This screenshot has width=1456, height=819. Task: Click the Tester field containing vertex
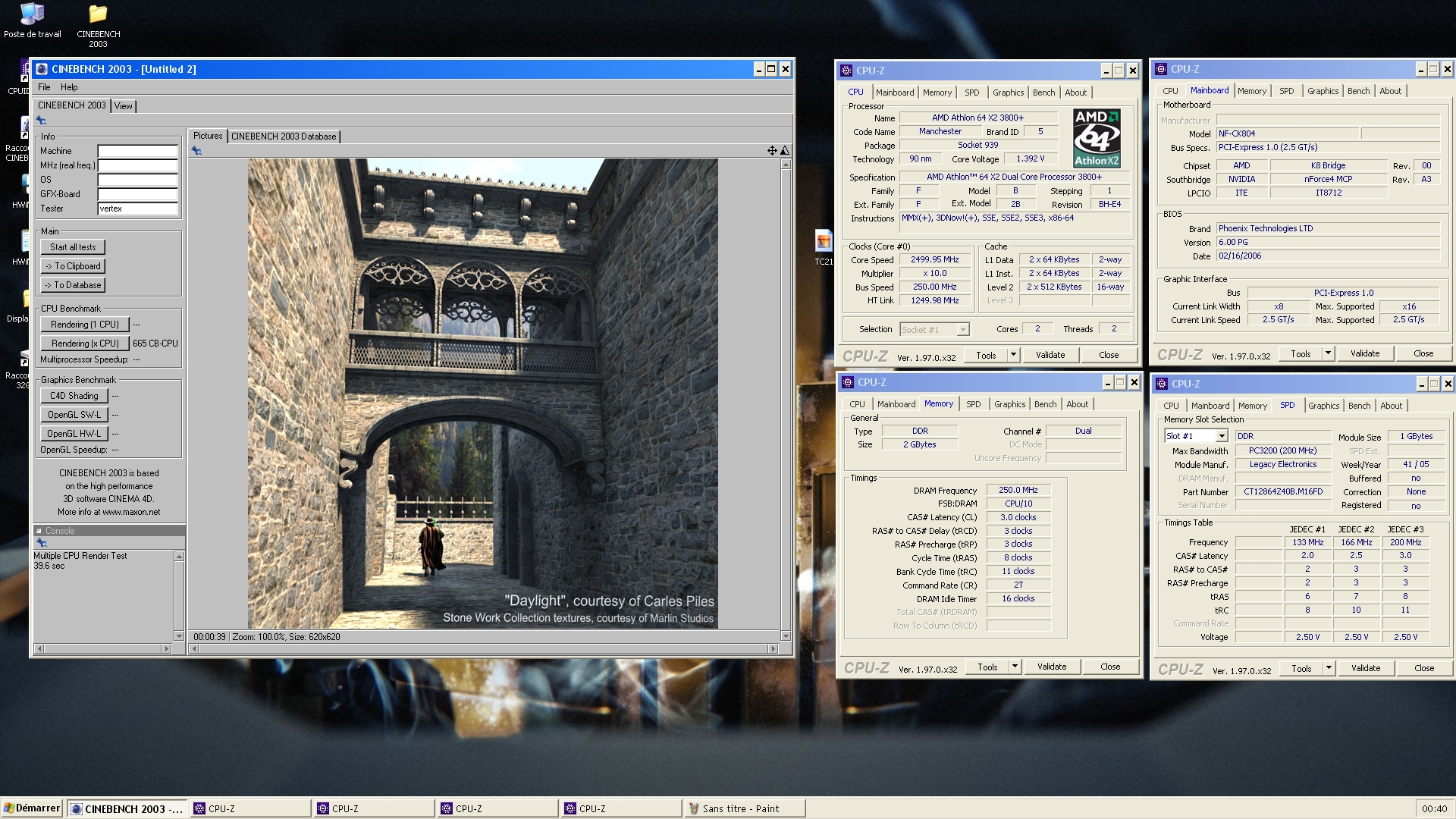coord(137,209)
